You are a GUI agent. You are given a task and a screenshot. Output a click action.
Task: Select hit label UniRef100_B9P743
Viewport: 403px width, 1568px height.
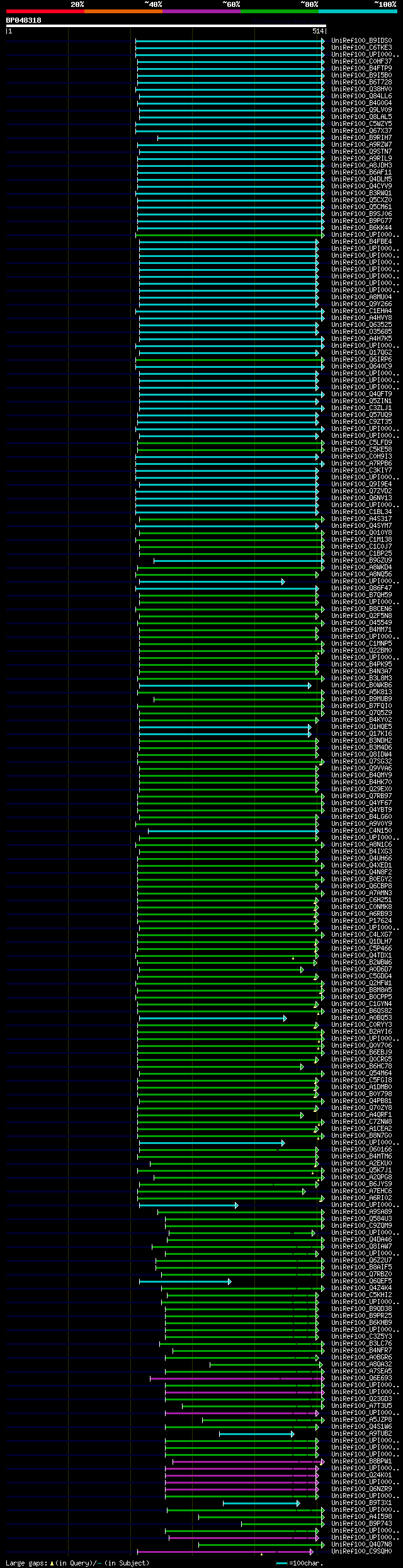pos(361,1524)
